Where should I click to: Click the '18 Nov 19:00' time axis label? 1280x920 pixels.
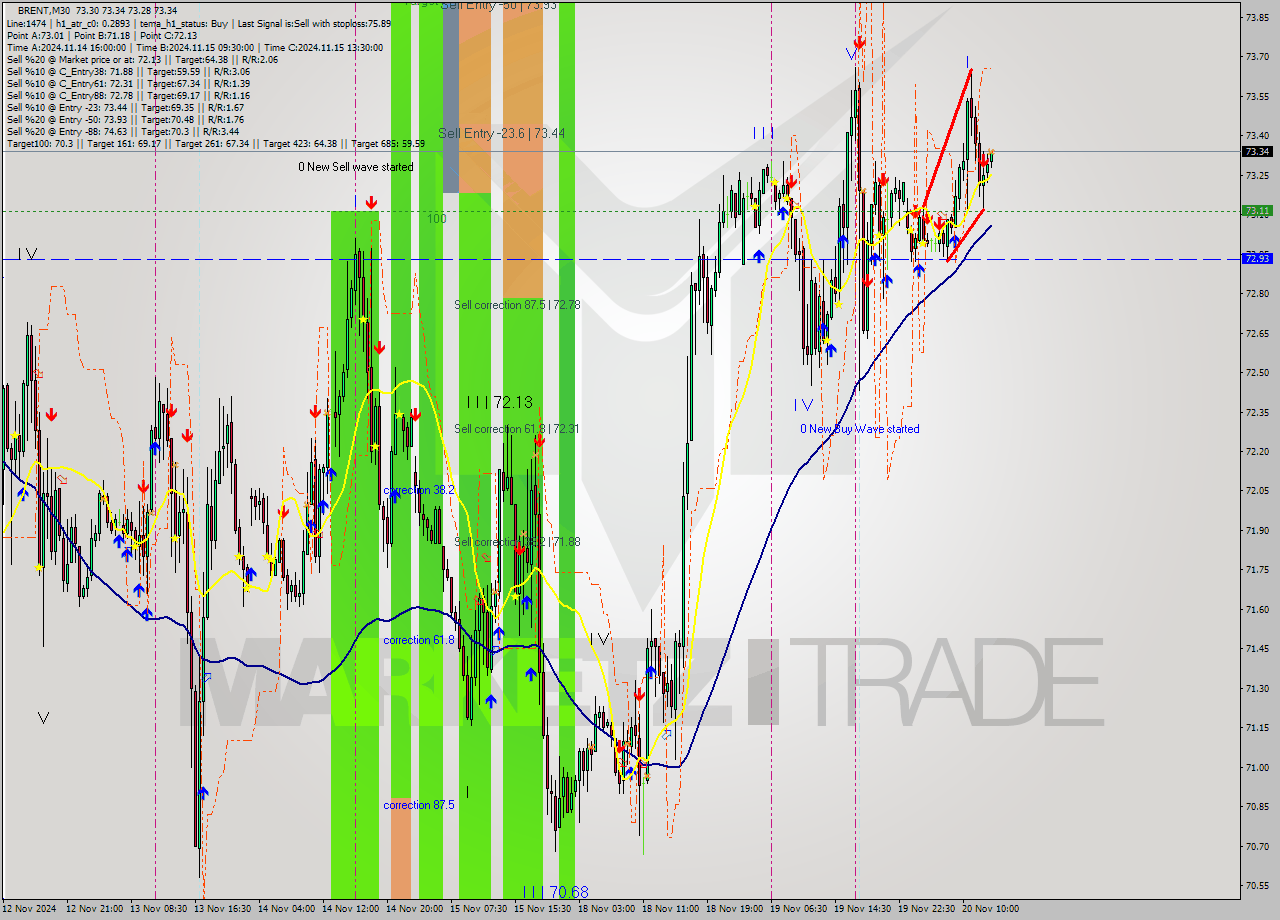click(x=736, y=909)
